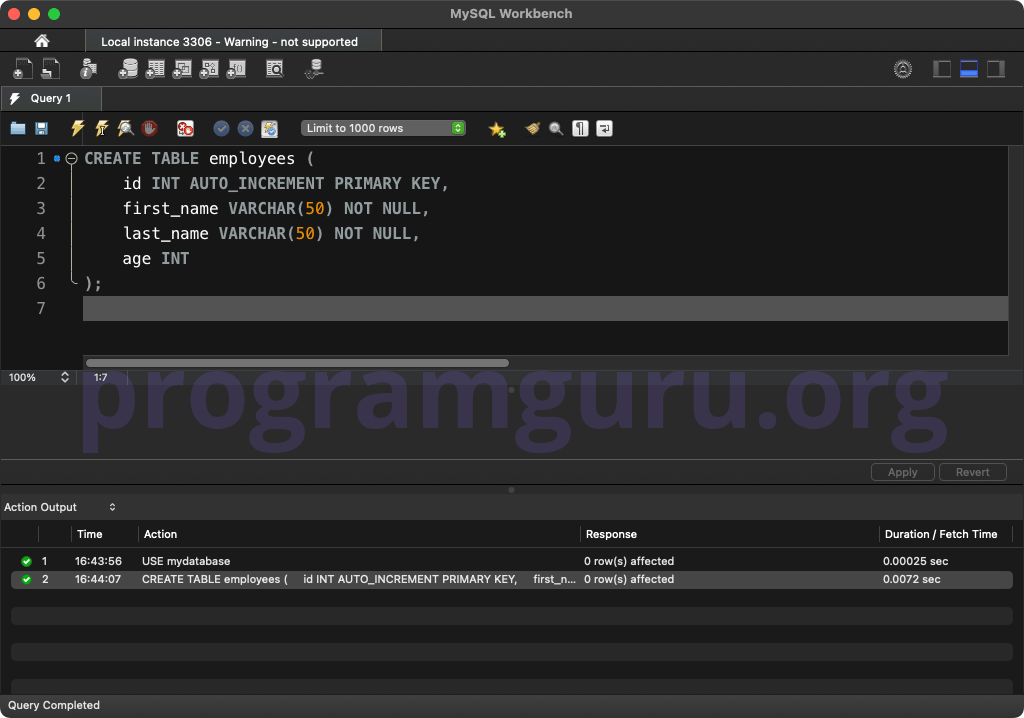Click the Time column header
Screen dimensions: 1024x718
coord(89,534)
